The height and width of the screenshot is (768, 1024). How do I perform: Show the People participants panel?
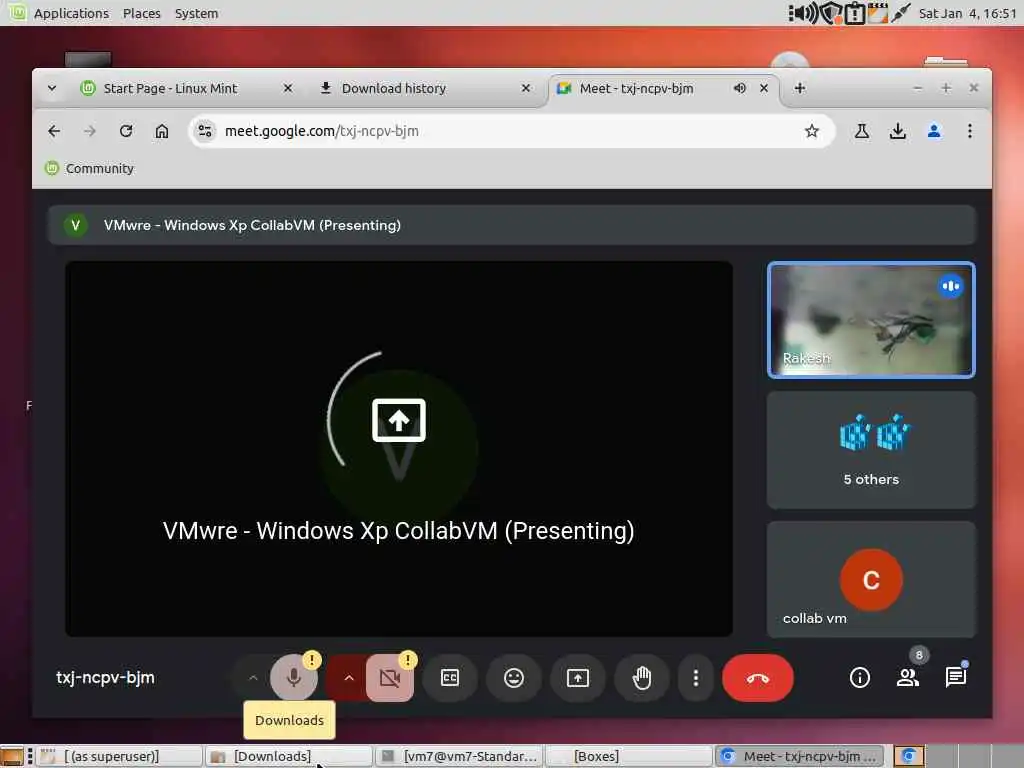(x=908, y=678)
